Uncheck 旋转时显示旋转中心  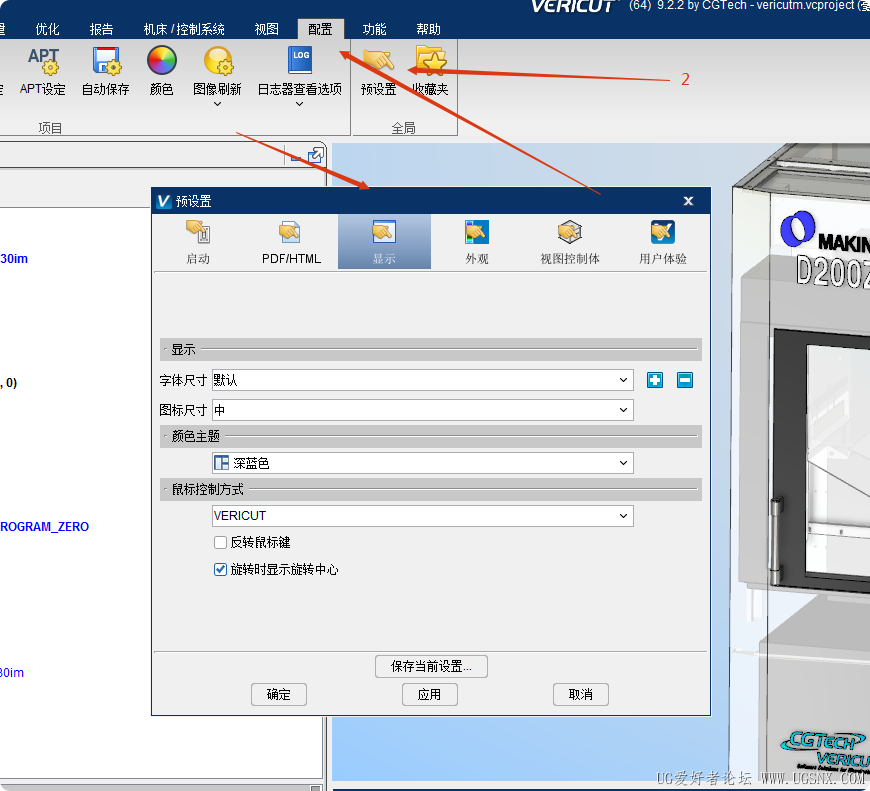coord(220,569)
